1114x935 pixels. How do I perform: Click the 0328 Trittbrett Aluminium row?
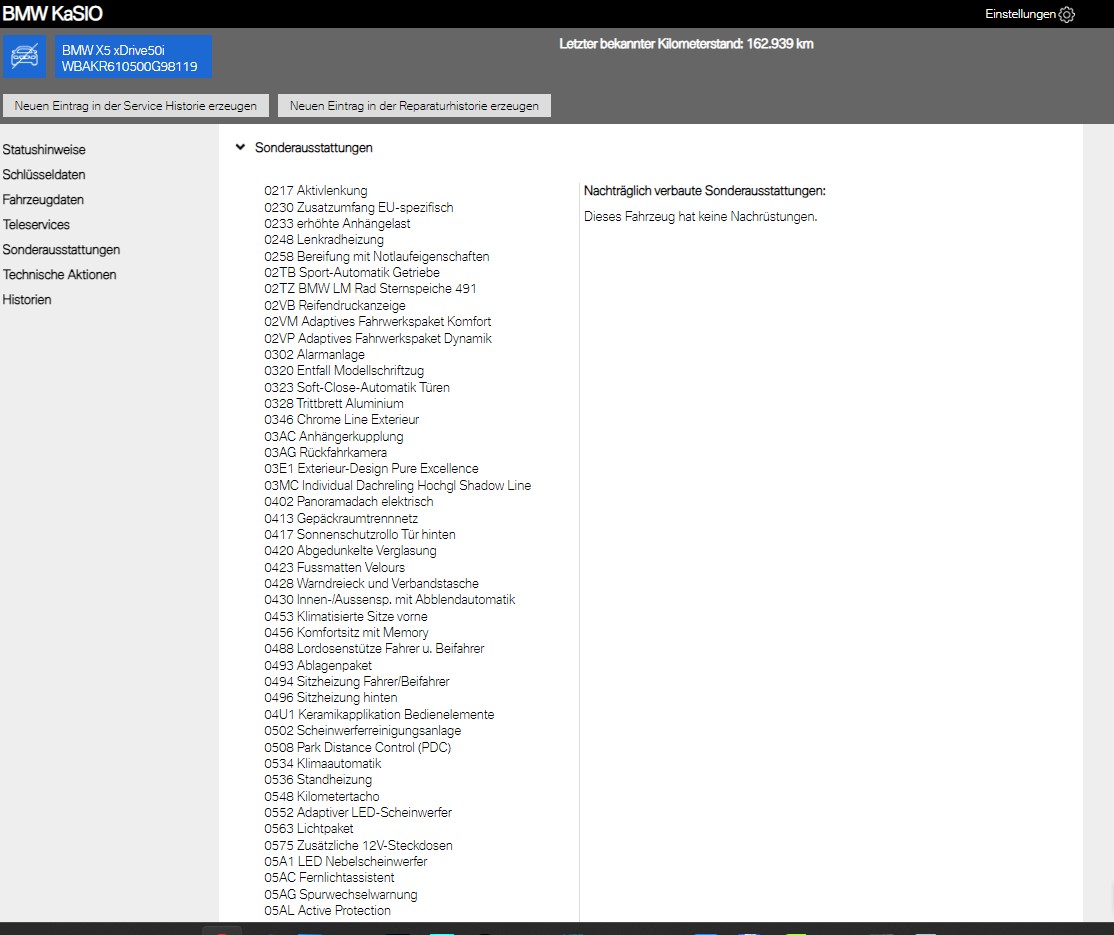click(x=334, y=403)
